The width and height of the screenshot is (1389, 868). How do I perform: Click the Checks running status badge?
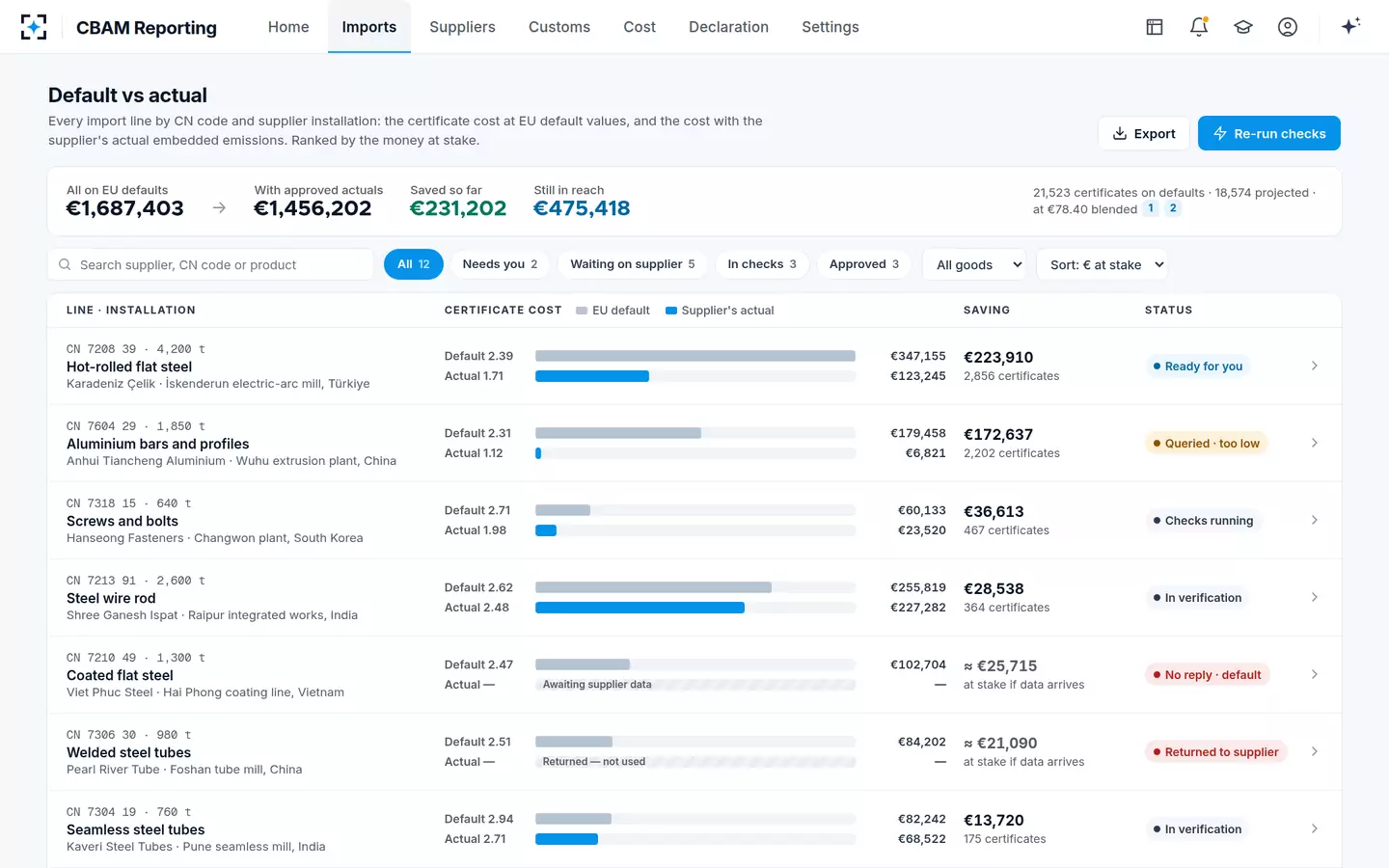1204,520
